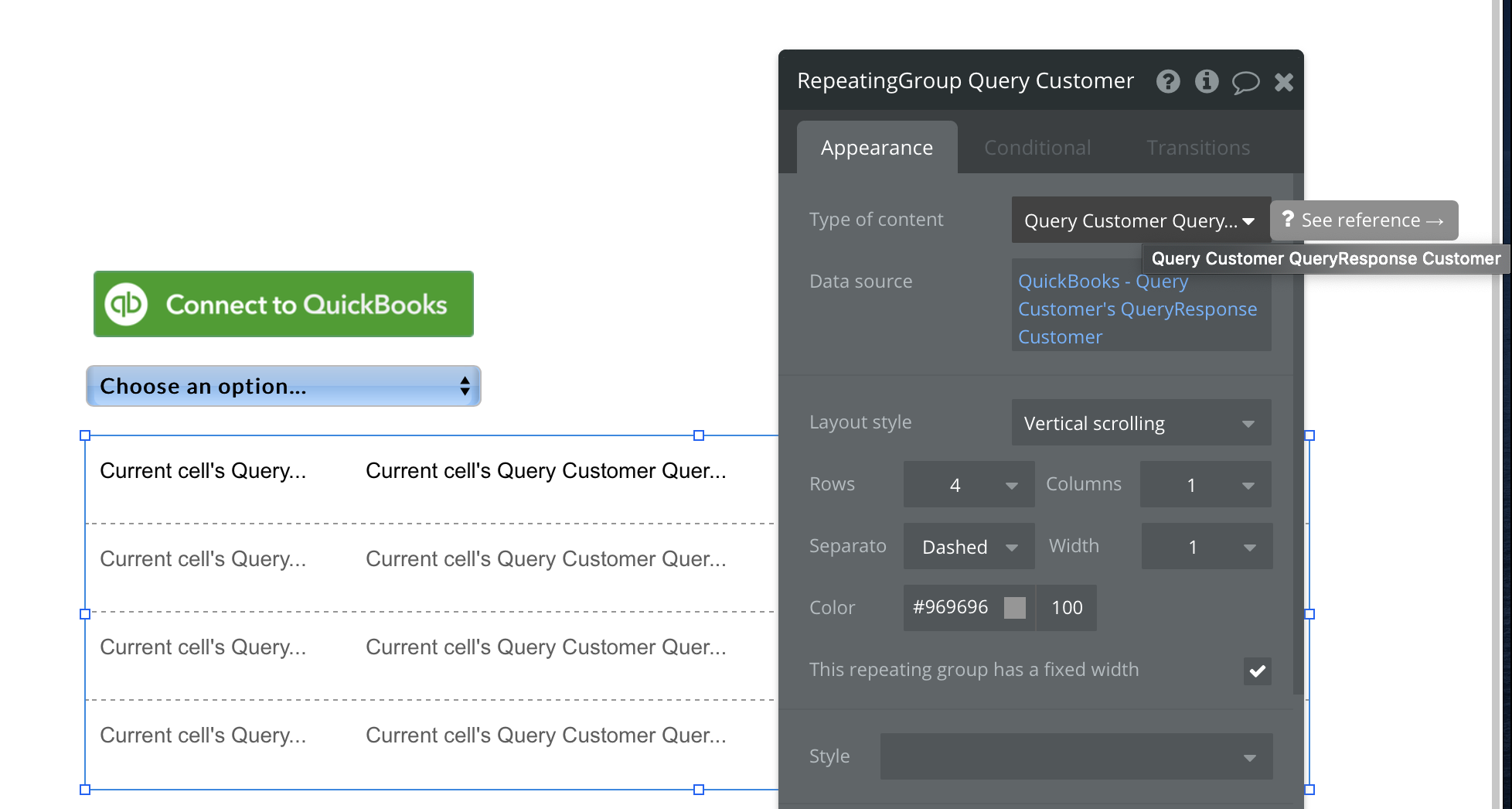Show element info via the info icon
Viewport: 1512px width, 809px height.
[1207, 81]
